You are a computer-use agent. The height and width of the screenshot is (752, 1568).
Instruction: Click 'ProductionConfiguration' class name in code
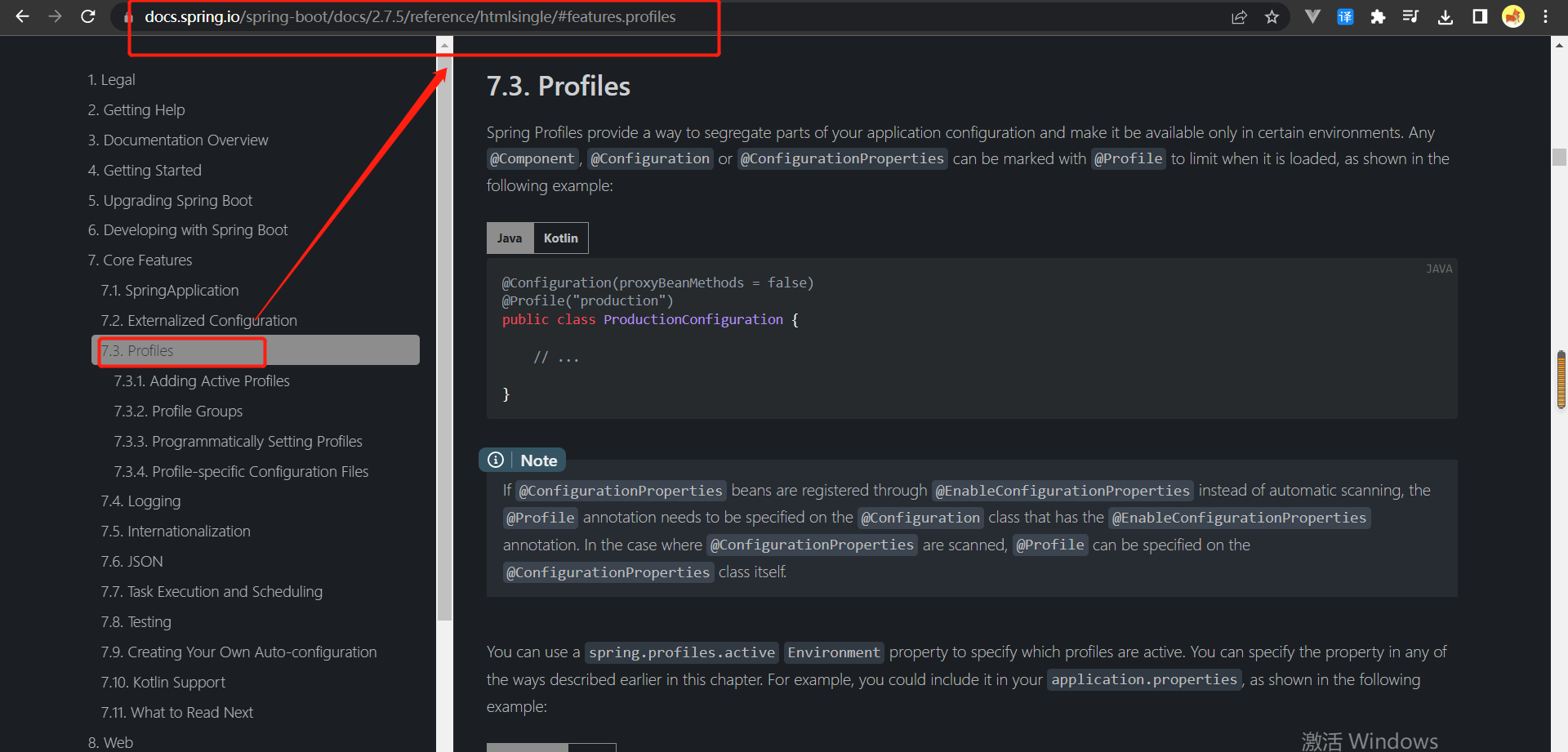point(693,319)
